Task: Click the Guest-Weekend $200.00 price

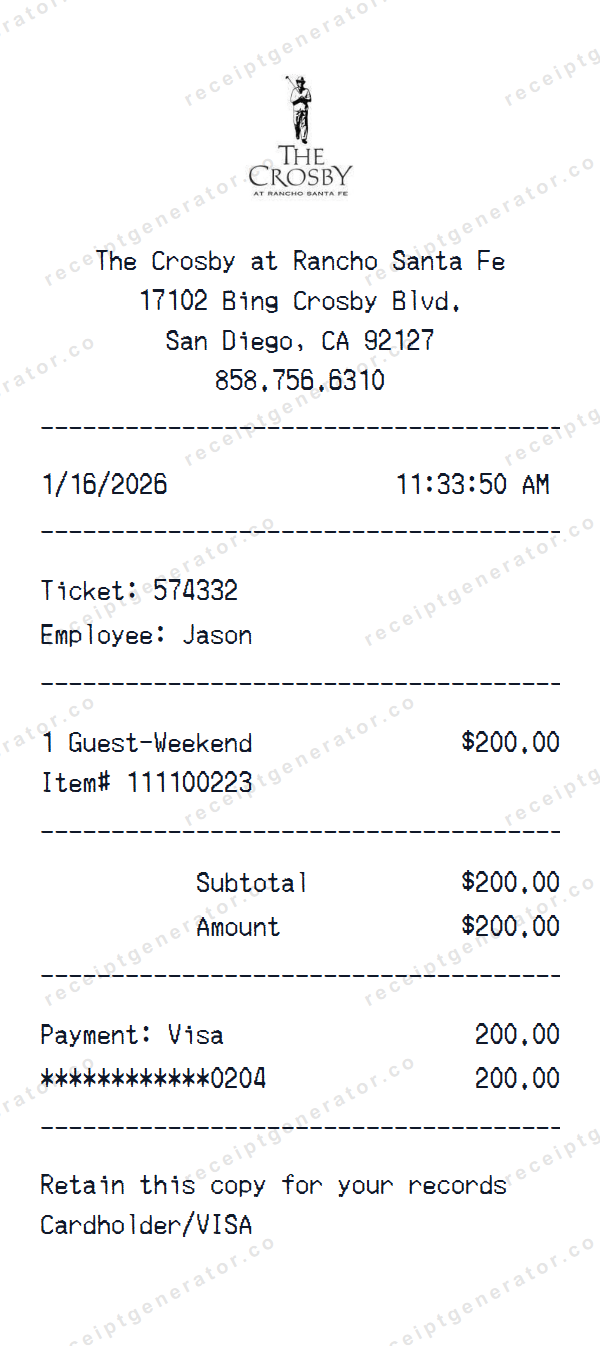Action: (x=510, y=743)
